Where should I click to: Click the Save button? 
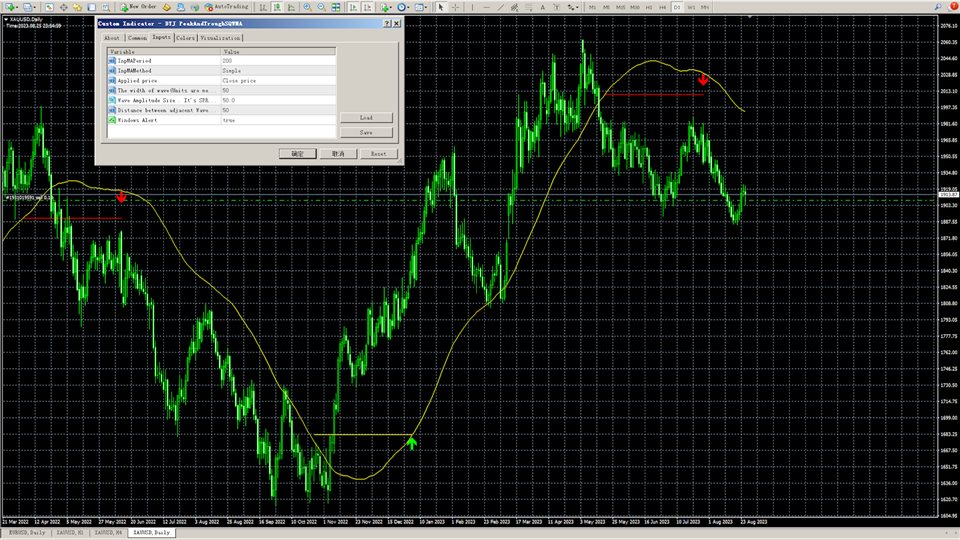(x=366, y=132)
